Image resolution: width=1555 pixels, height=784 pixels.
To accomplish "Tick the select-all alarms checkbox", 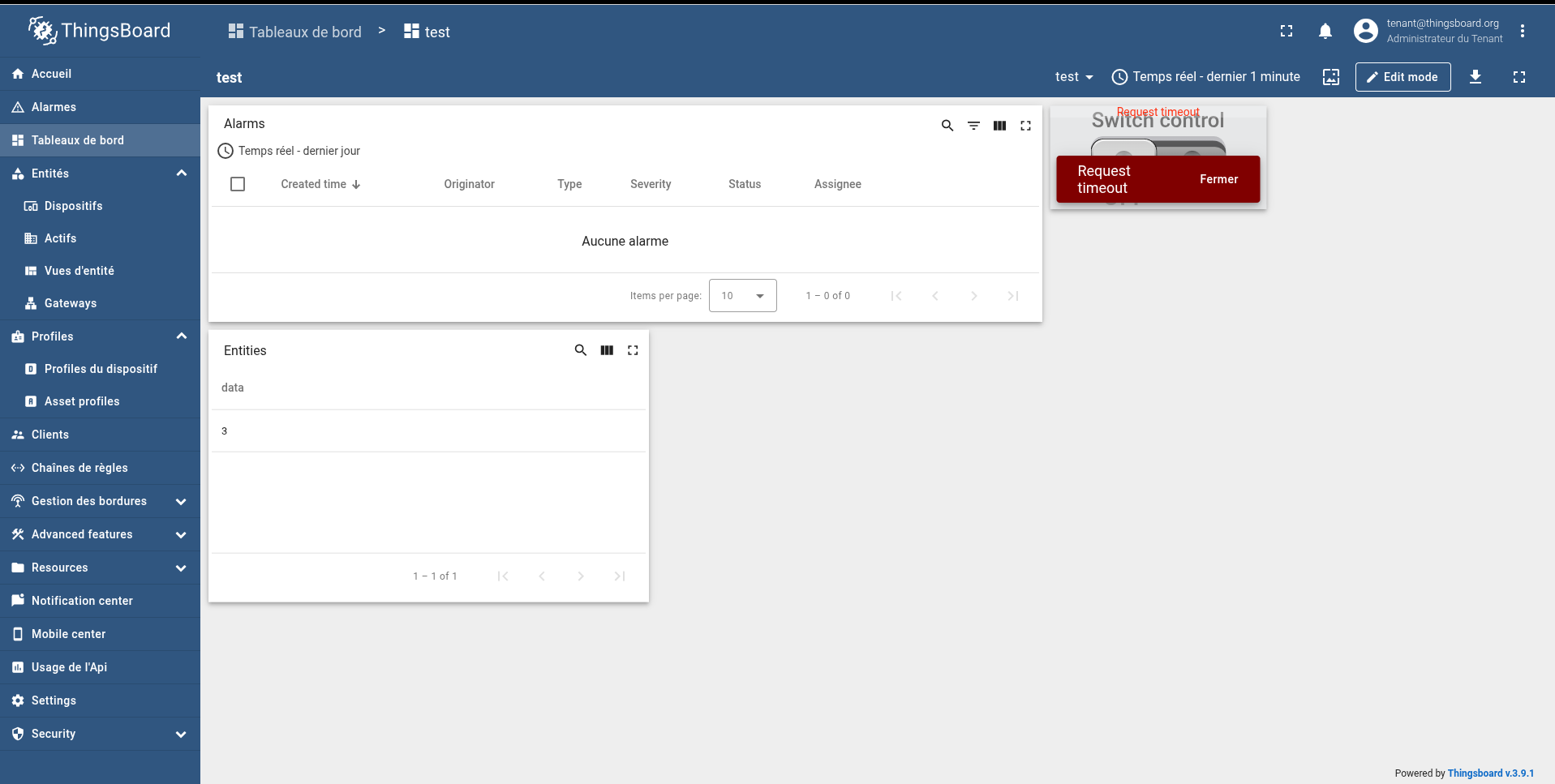I will [x=238, y=184].
